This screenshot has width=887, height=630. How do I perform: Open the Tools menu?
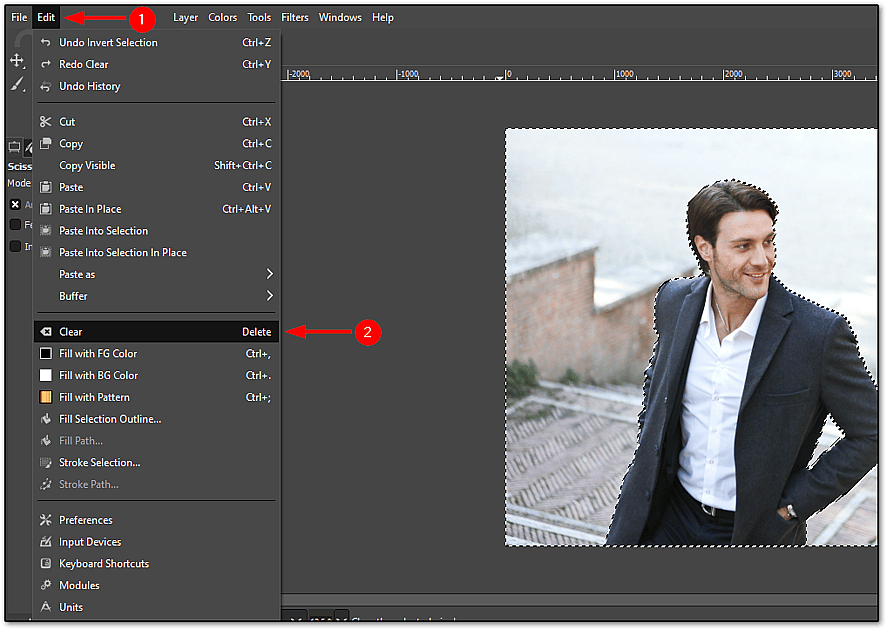pyautogui.click(x=259, y=18)
